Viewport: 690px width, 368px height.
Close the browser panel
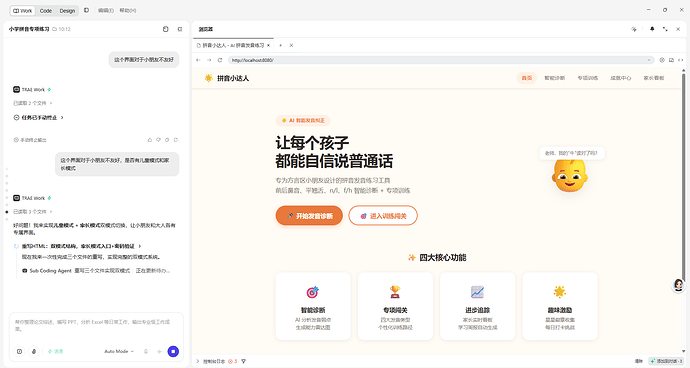tap(678, 29)
